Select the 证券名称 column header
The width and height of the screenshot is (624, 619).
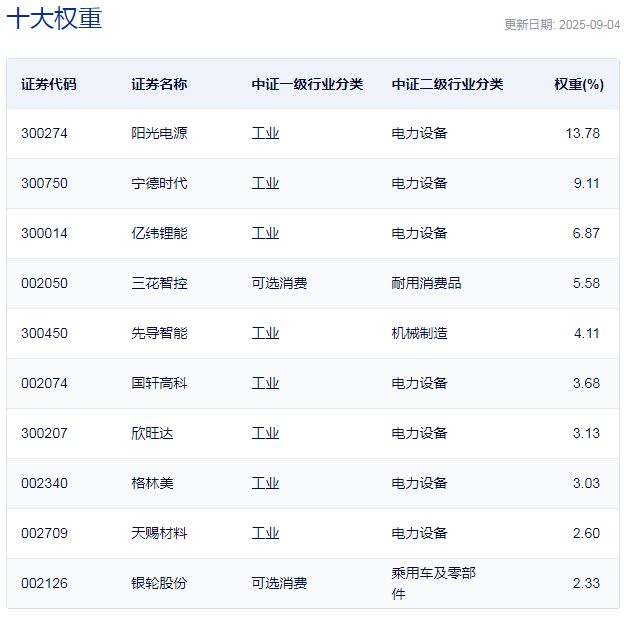pyautogui.click(x=159, y=84)
